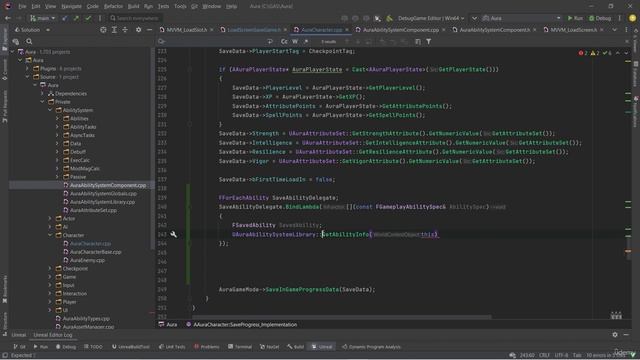Open the Problems tool window
640x360 pixels.
tap(207, 347)
